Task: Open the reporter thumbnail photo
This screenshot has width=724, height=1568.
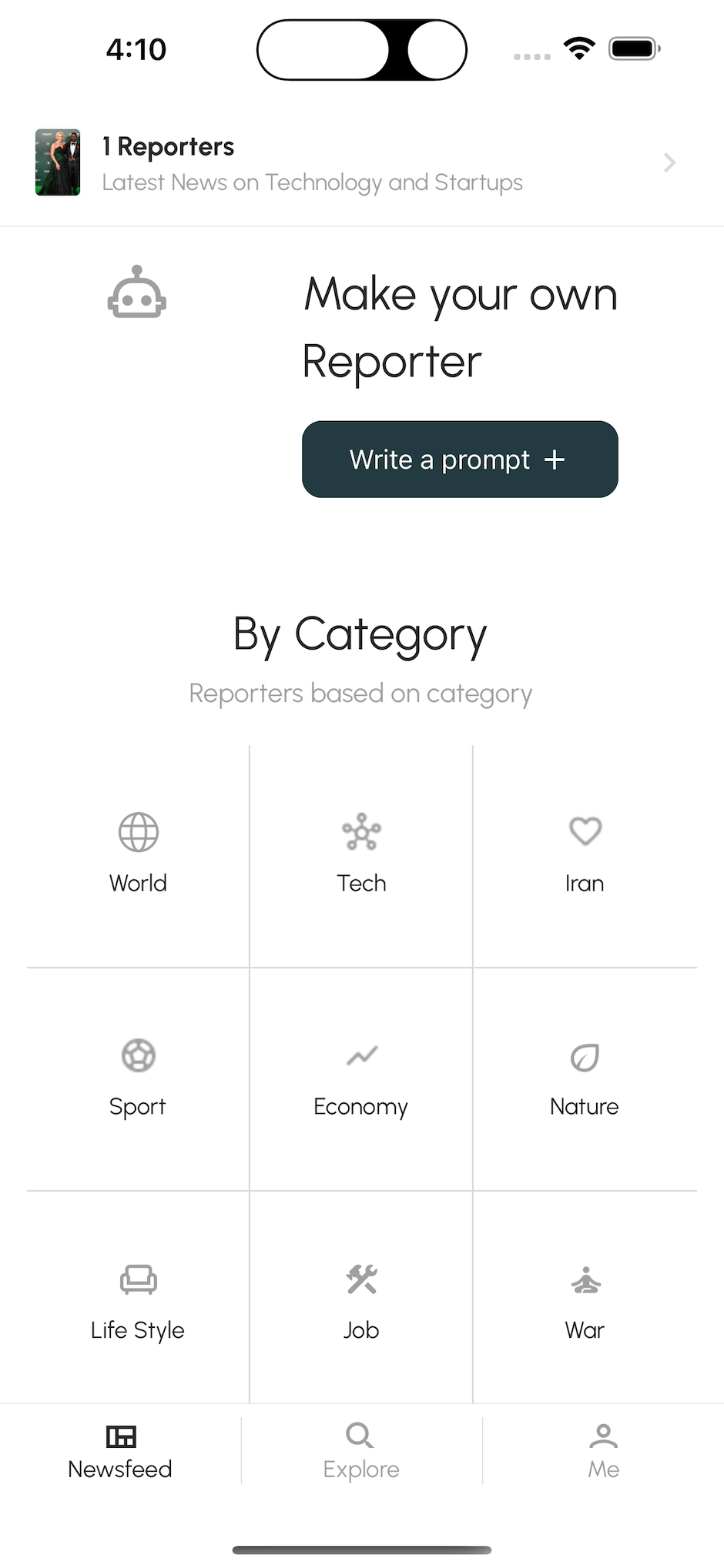Action: pos(58,162)
